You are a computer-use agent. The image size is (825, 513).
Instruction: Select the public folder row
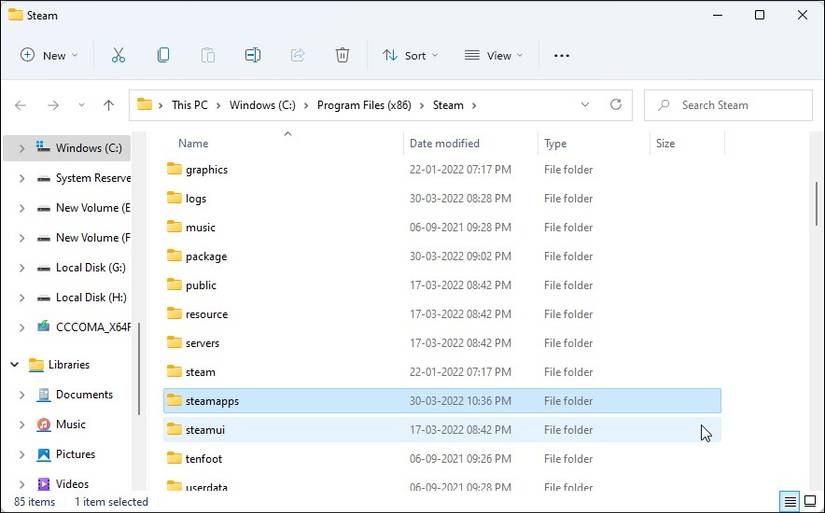(442, 285)
